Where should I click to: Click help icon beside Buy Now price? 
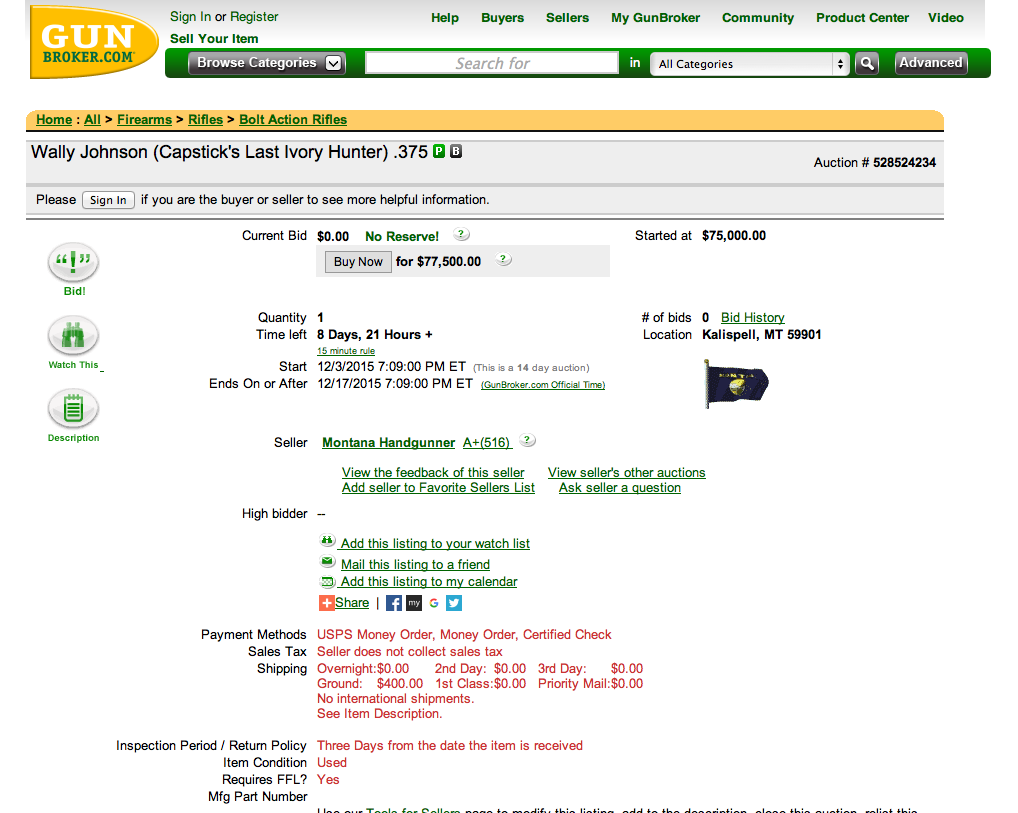point(503,259)
